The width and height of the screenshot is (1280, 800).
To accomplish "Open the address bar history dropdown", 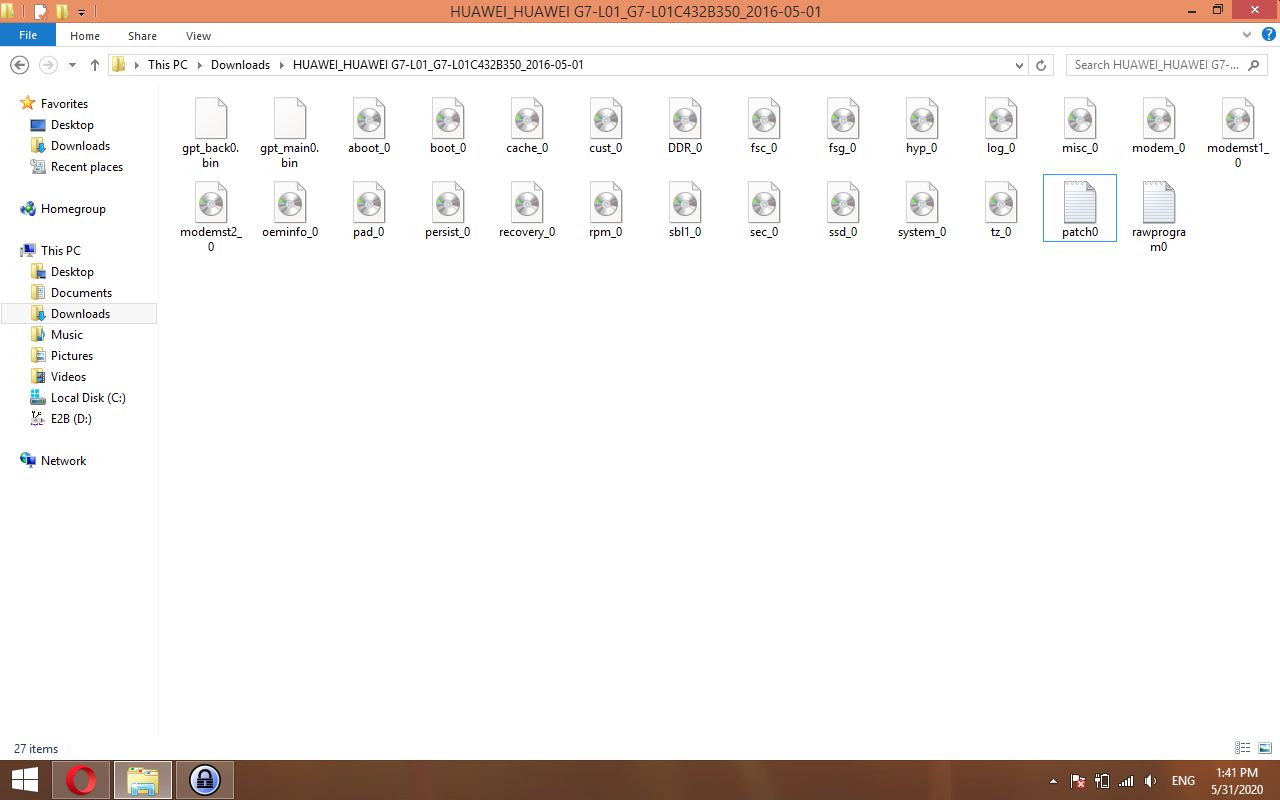I will pyautogui.click(x=1019, y=65).
